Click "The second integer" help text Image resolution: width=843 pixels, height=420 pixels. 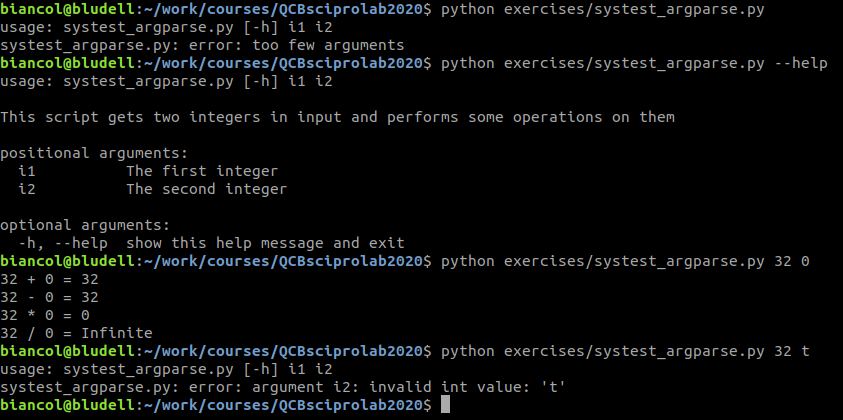point(206,189)
